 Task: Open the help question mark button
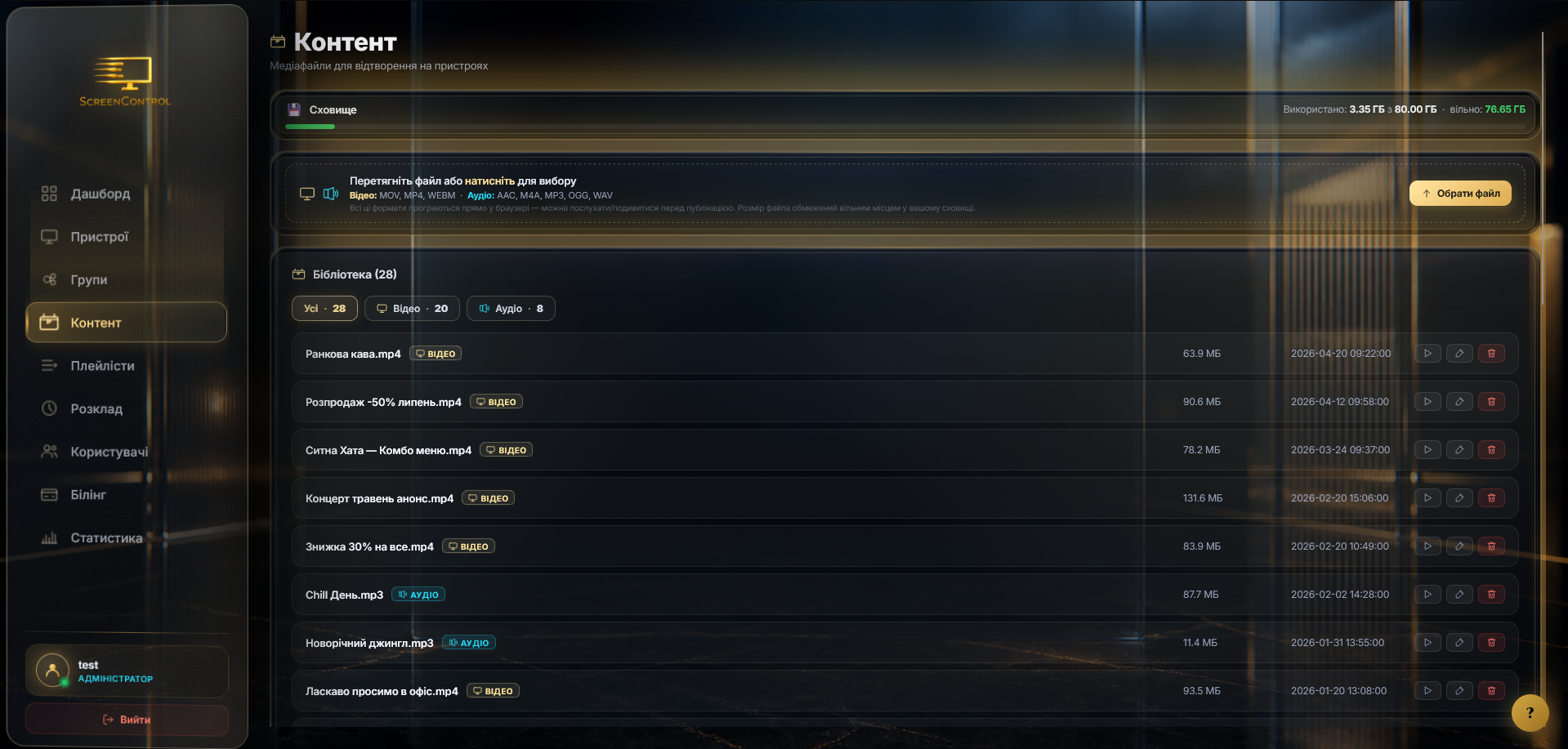tap(1530, 712)
